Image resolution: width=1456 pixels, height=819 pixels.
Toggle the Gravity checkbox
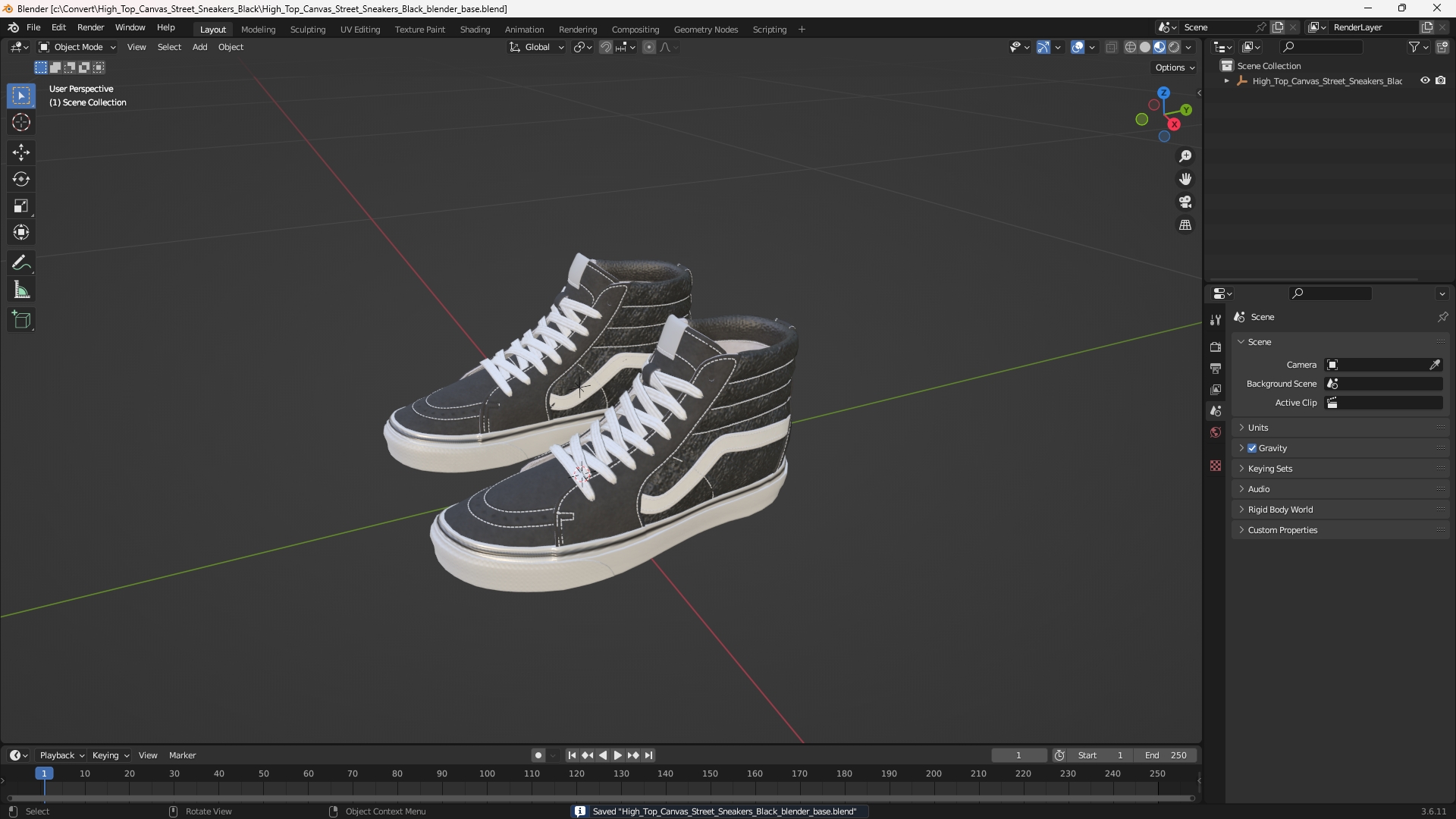[x=1252, y=448]
